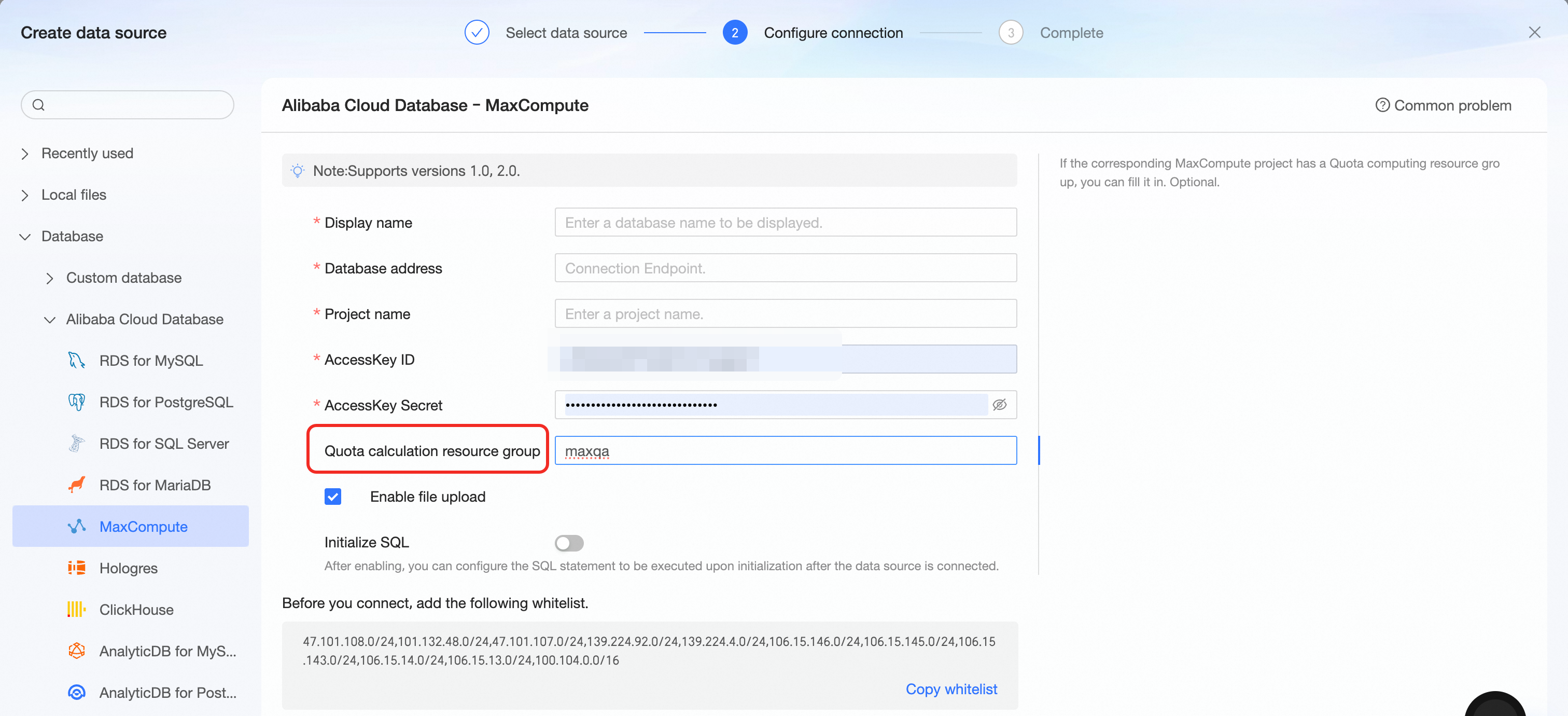Open the Common problem help link
1568x716 pixels.
(x=1443, y=105)
